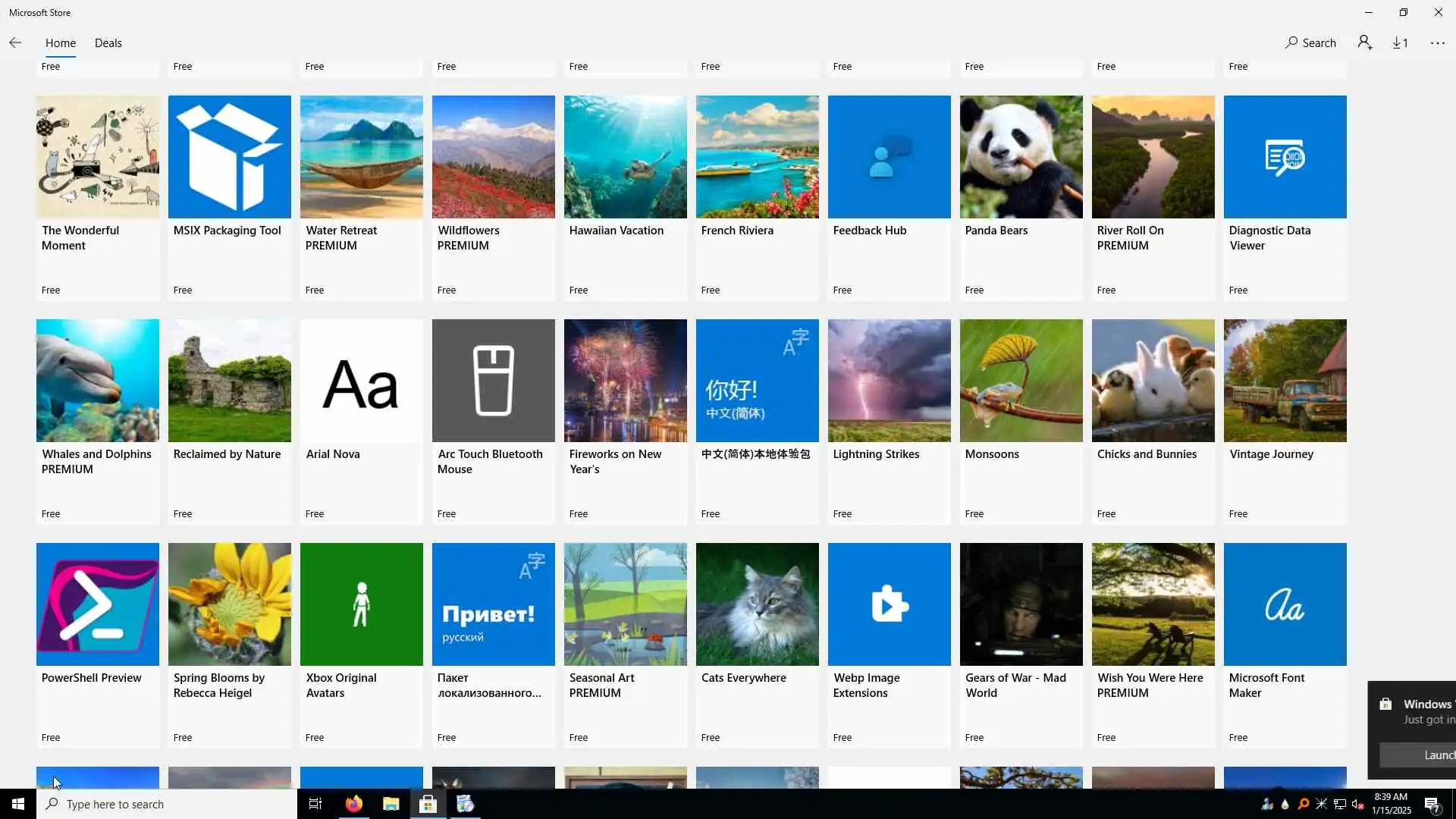The height and width of the screenshot is (819, 1456).
Task: Open Webp Image Extensions icon
Action: pos(889,604)
